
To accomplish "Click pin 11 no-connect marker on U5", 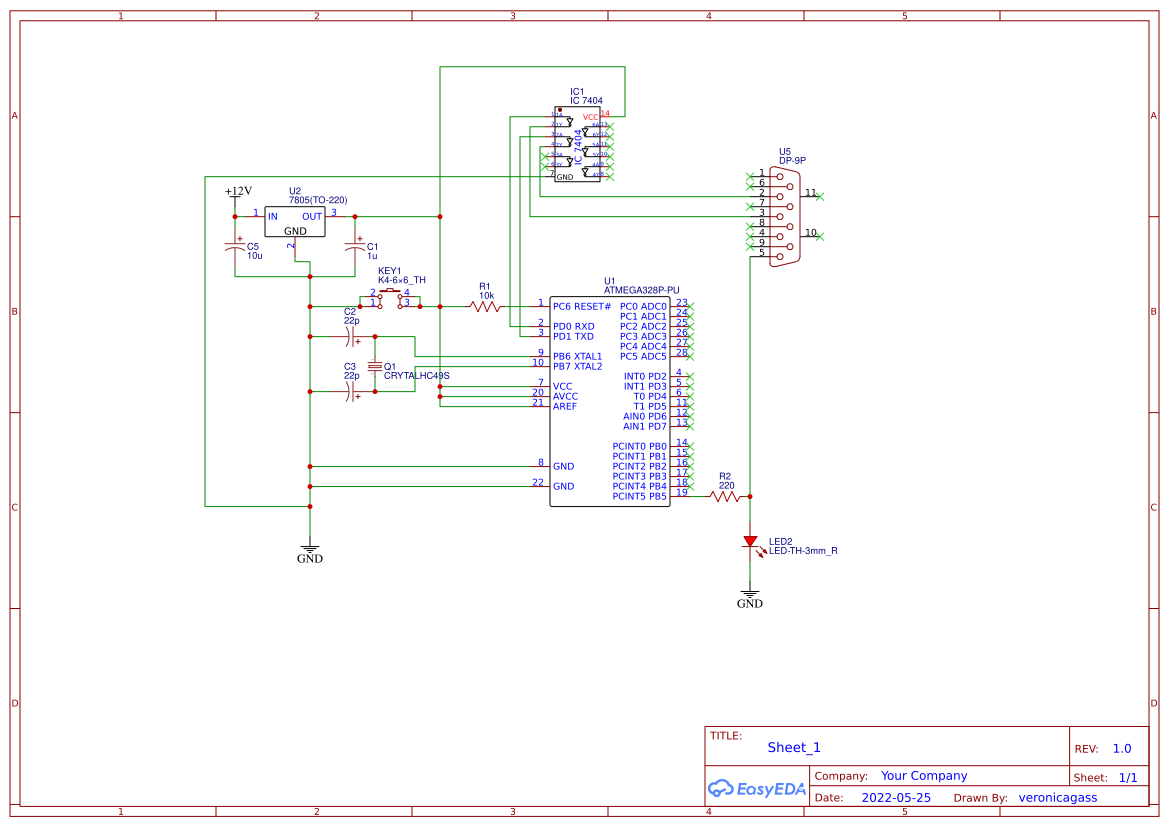I will [x=819, y=197].
